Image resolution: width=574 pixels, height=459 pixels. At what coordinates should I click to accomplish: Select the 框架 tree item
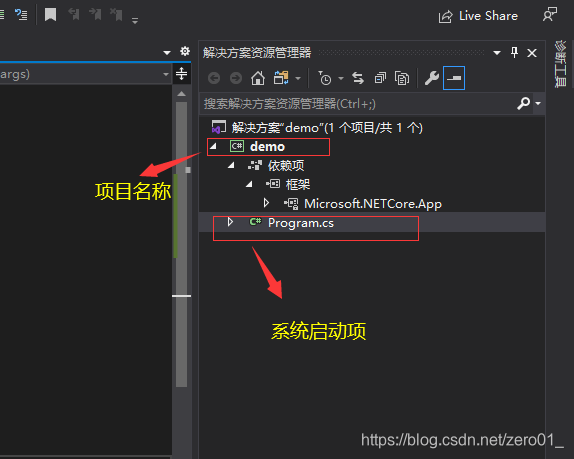tap(298, 184)
